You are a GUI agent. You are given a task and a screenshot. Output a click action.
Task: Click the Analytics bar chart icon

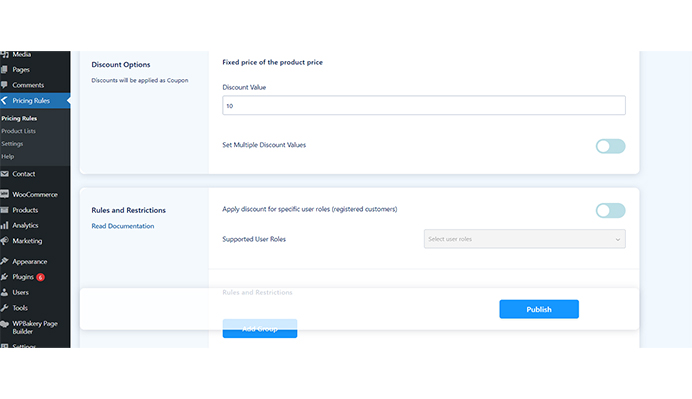[x=4, y=225]
